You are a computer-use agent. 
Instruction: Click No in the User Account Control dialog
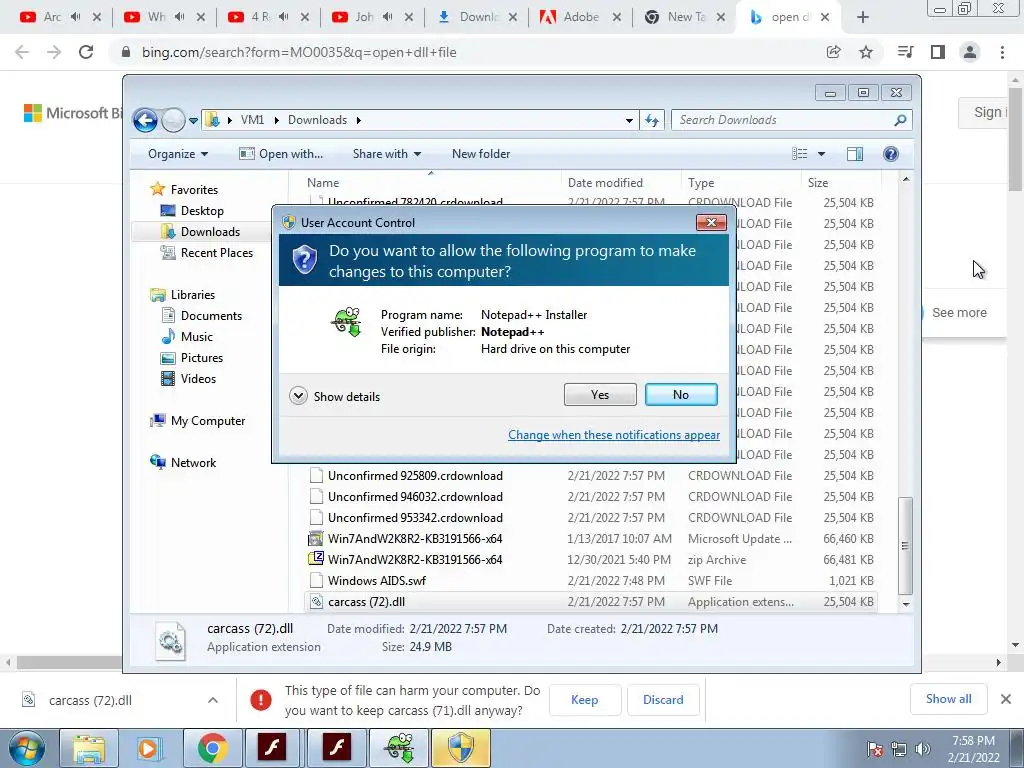coord(680,394)
